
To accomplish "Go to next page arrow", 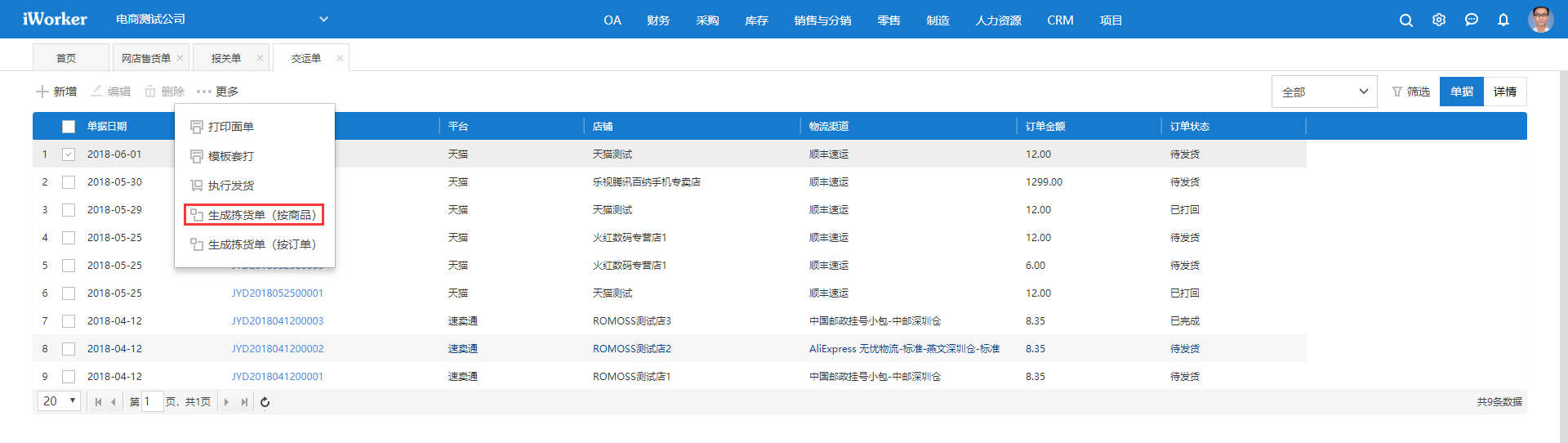I will [x=226, y=402].
